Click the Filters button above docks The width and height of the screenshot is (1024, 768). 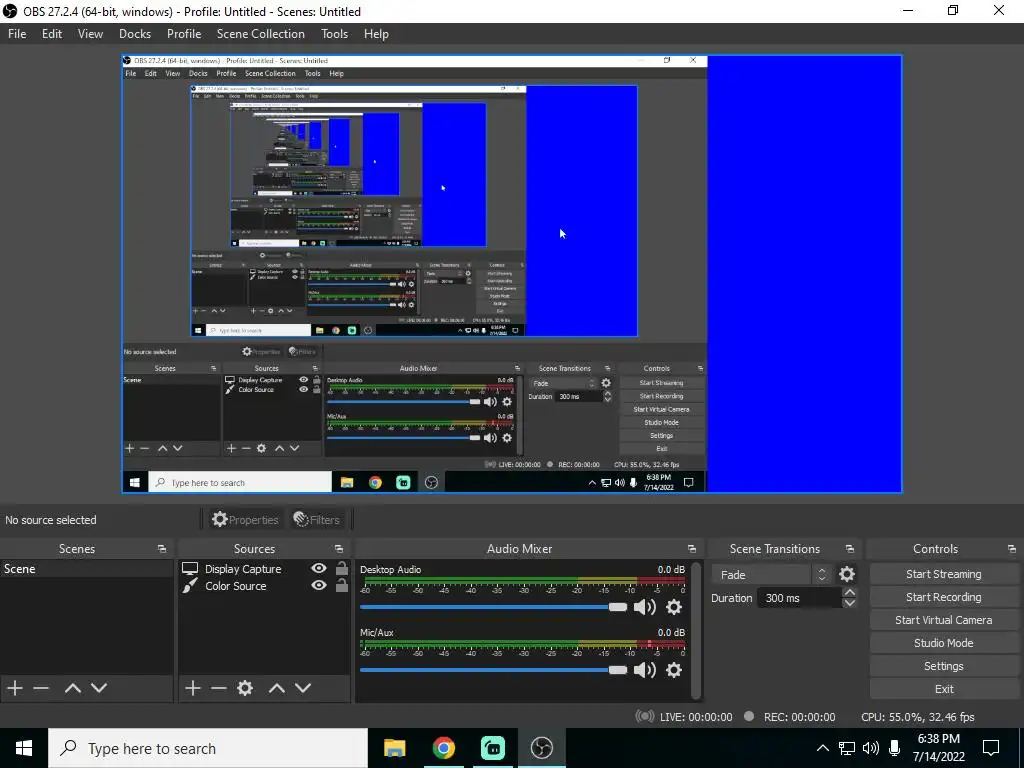(317, 520)
